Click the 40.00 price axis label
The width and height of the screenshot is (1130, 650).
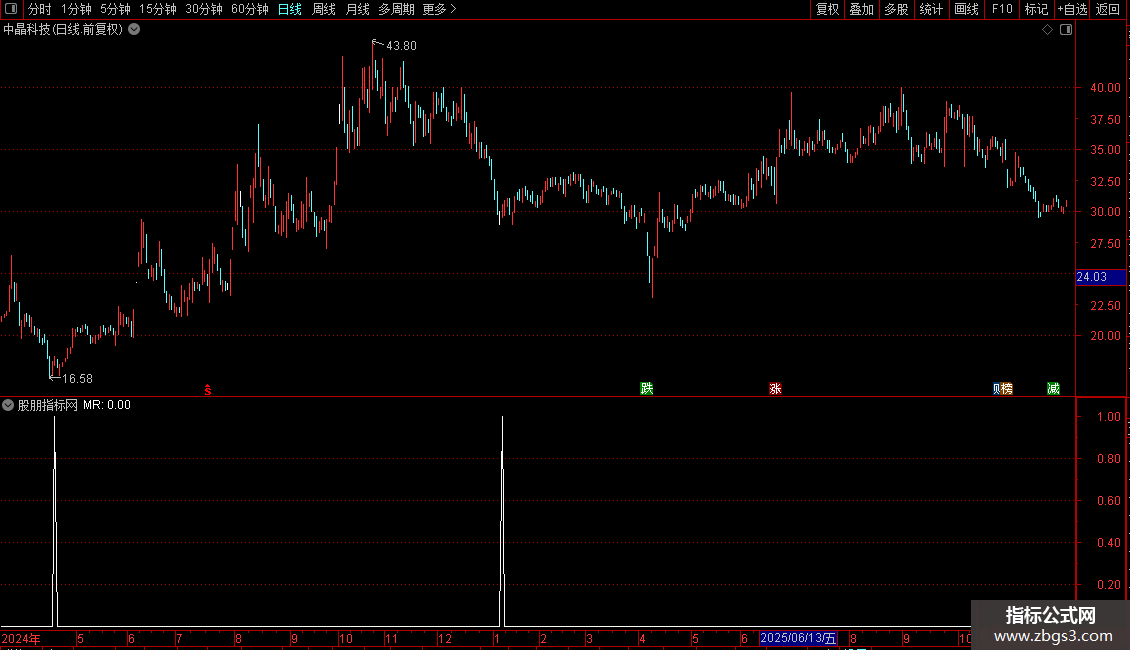[1105, 88]
